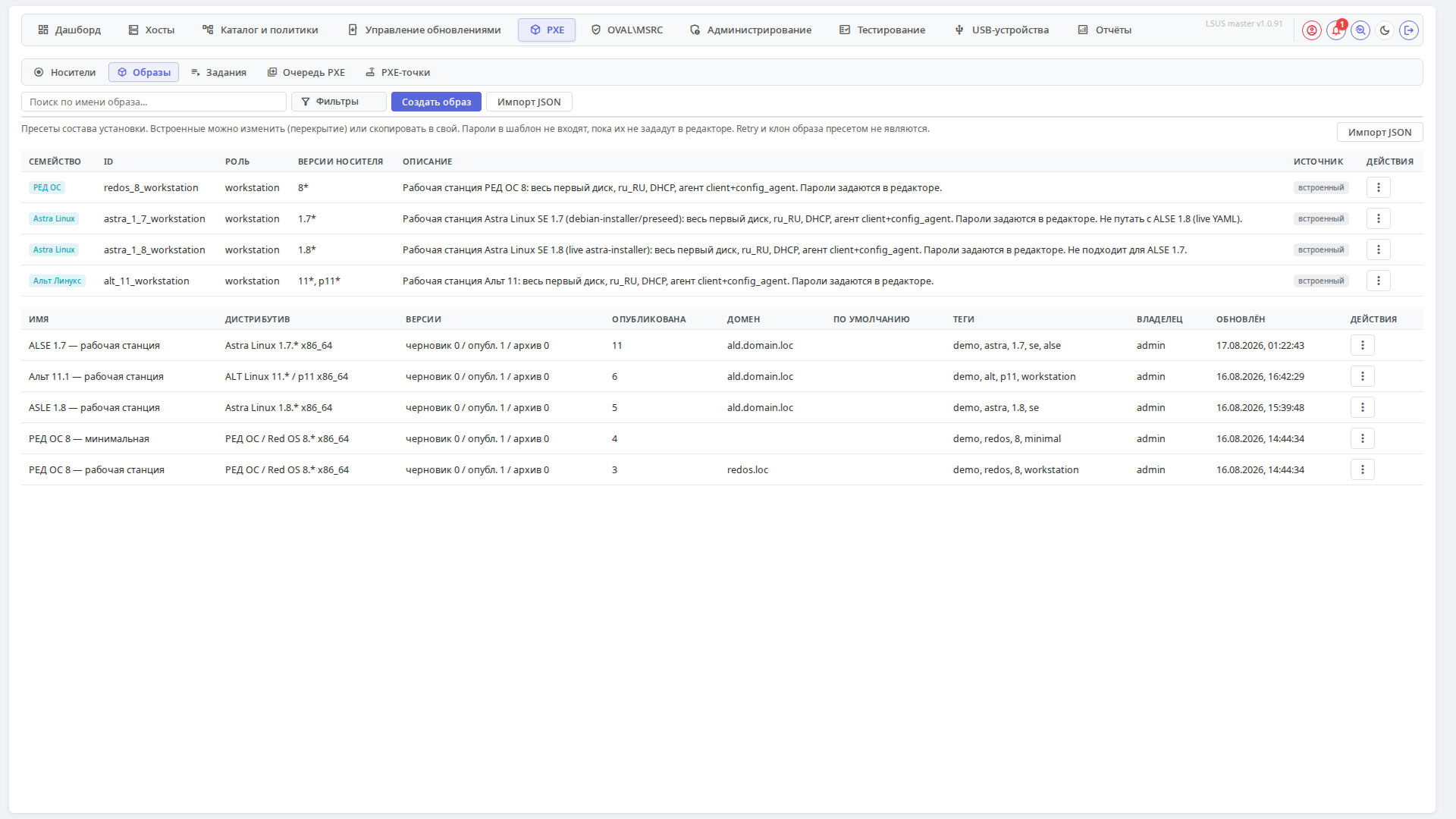
Task: Open actions for Альт 11.1 — рабочая станция
Action: 1363,376
